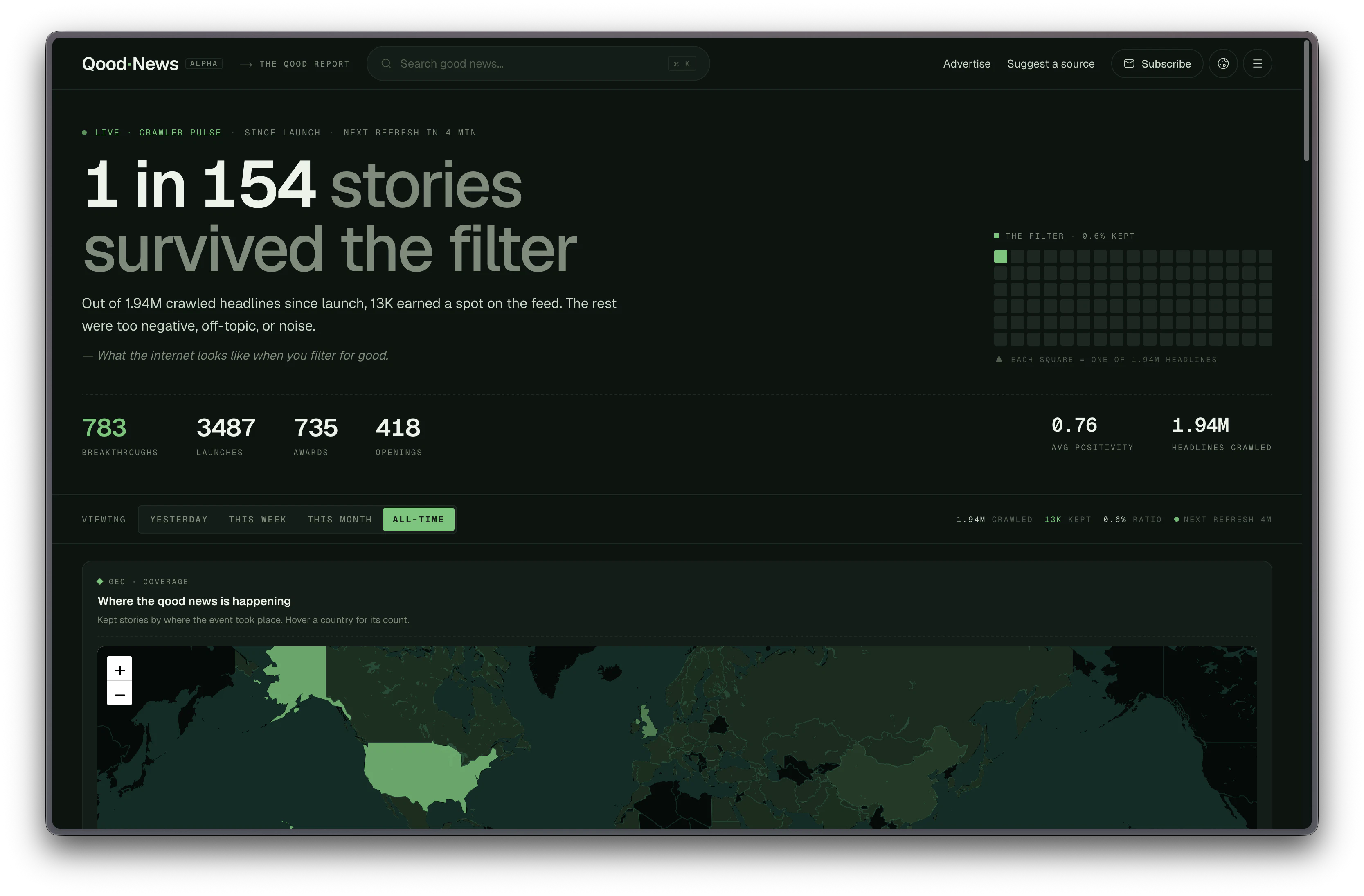Open The Qood Report link

click(x=304, y=64)
